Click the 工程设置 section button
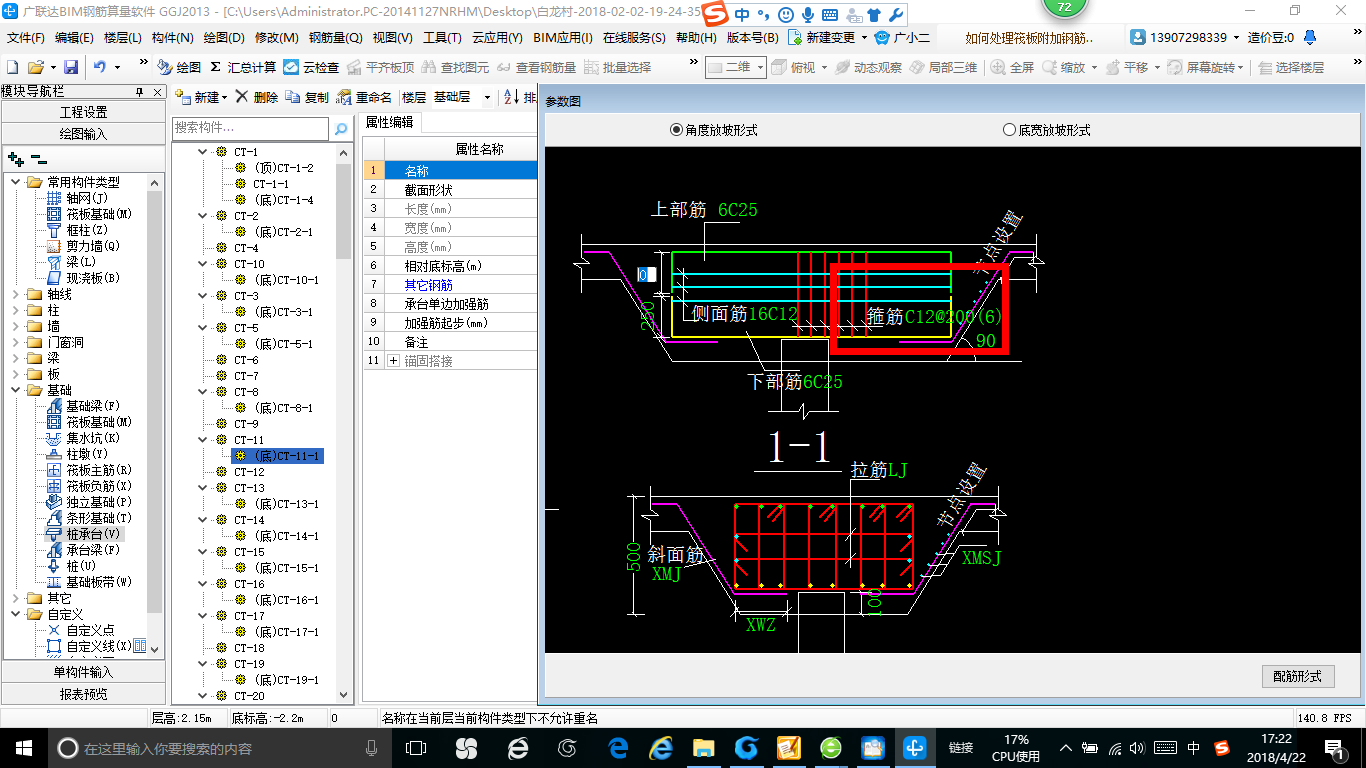Image resolution: width=1366 pixels, height=768 pixels. tap(83, 112)
